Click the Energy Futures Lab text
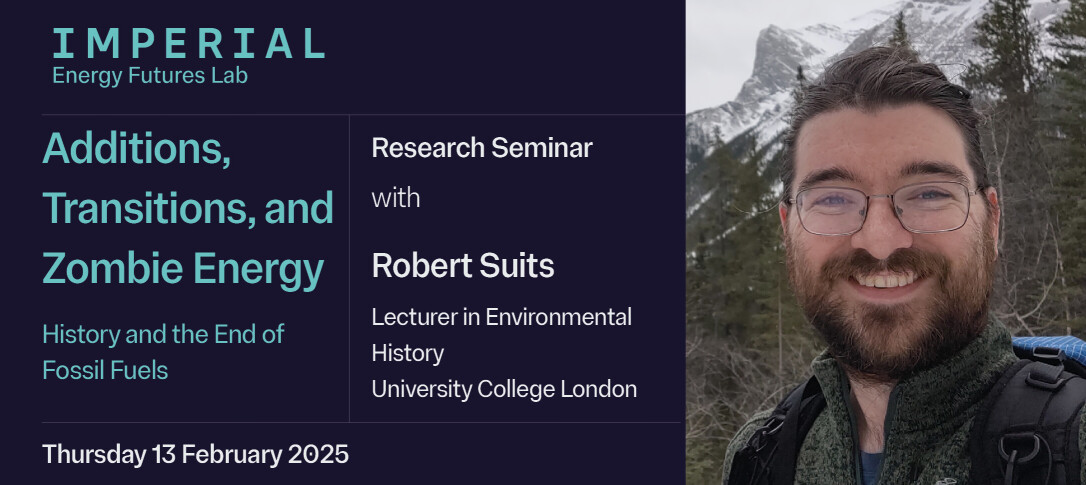The image size is (1086, 485). 150,76
